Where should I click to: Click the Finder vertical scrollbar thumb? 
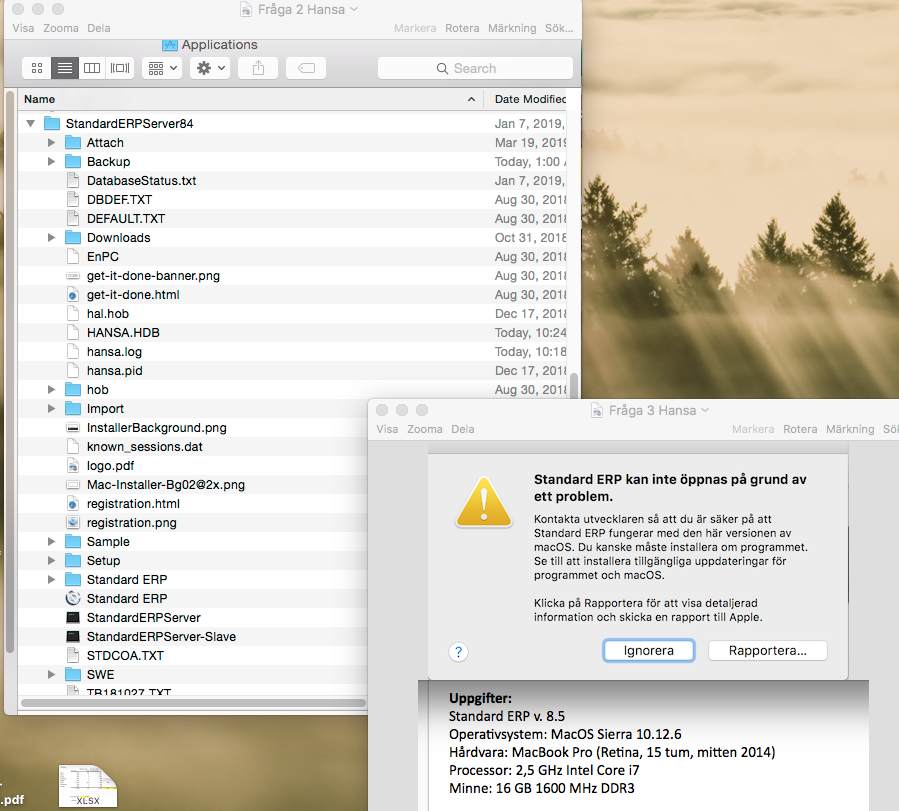[x=573, y=385]
